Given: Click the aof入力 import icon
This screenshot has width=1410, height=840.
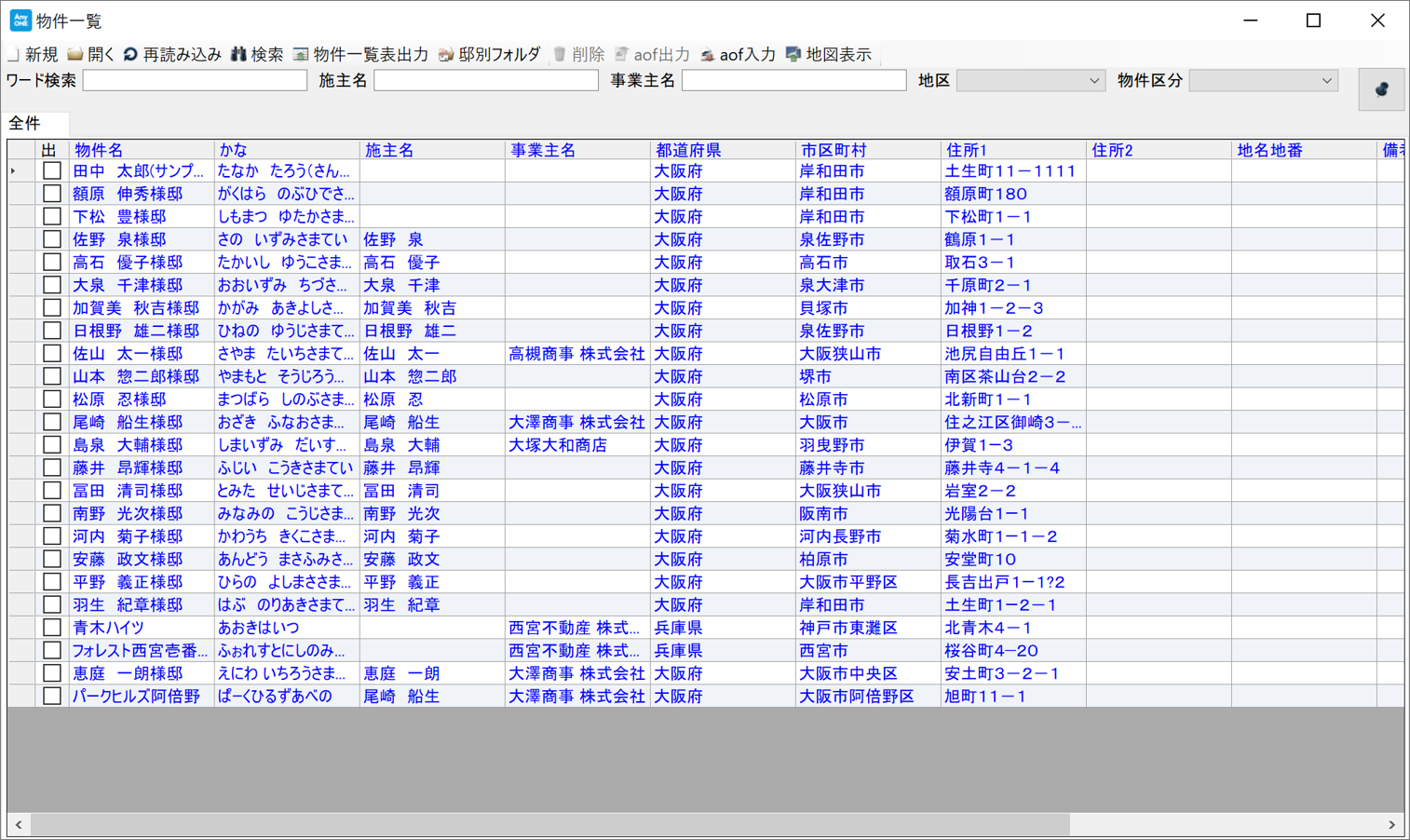Looking at the screenshot, I should coord(708,55).
